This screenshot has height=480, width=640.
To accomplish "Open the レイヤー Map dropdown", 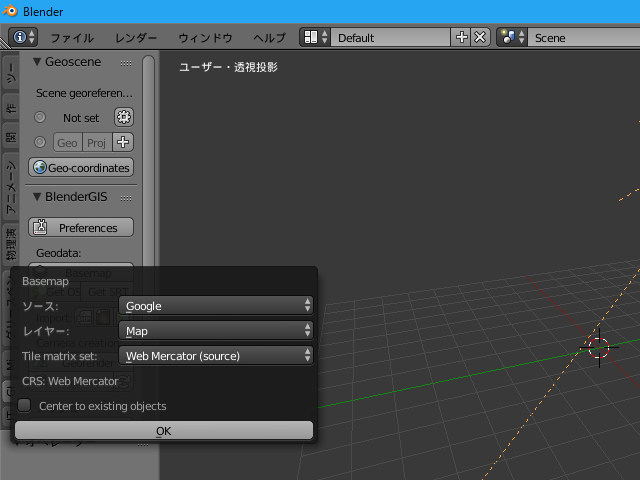I will tap(216, 331).
